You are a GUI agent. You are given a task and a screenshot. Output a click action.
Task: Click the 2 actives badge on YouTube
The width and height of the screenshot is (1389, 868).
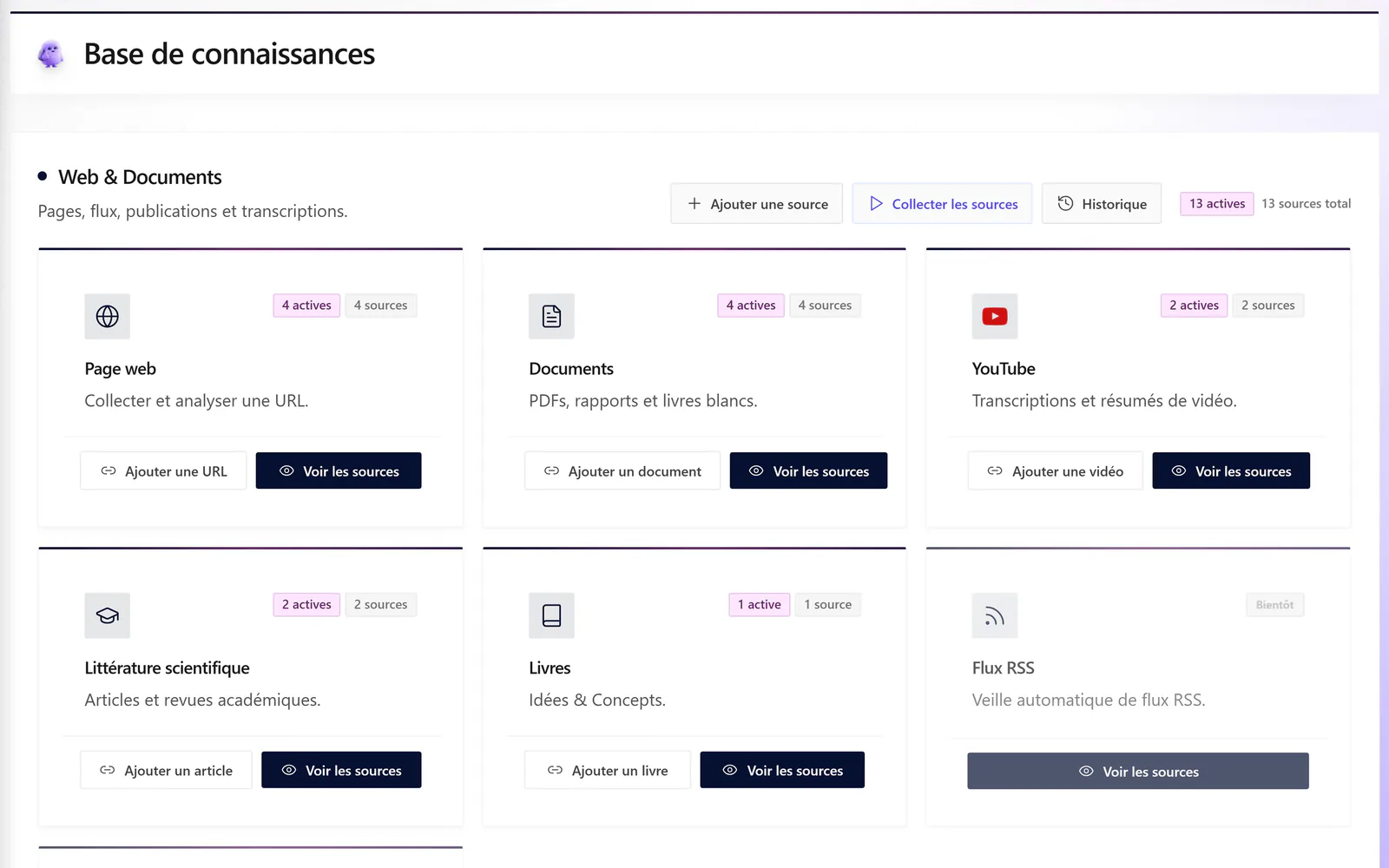[1195, 306]
